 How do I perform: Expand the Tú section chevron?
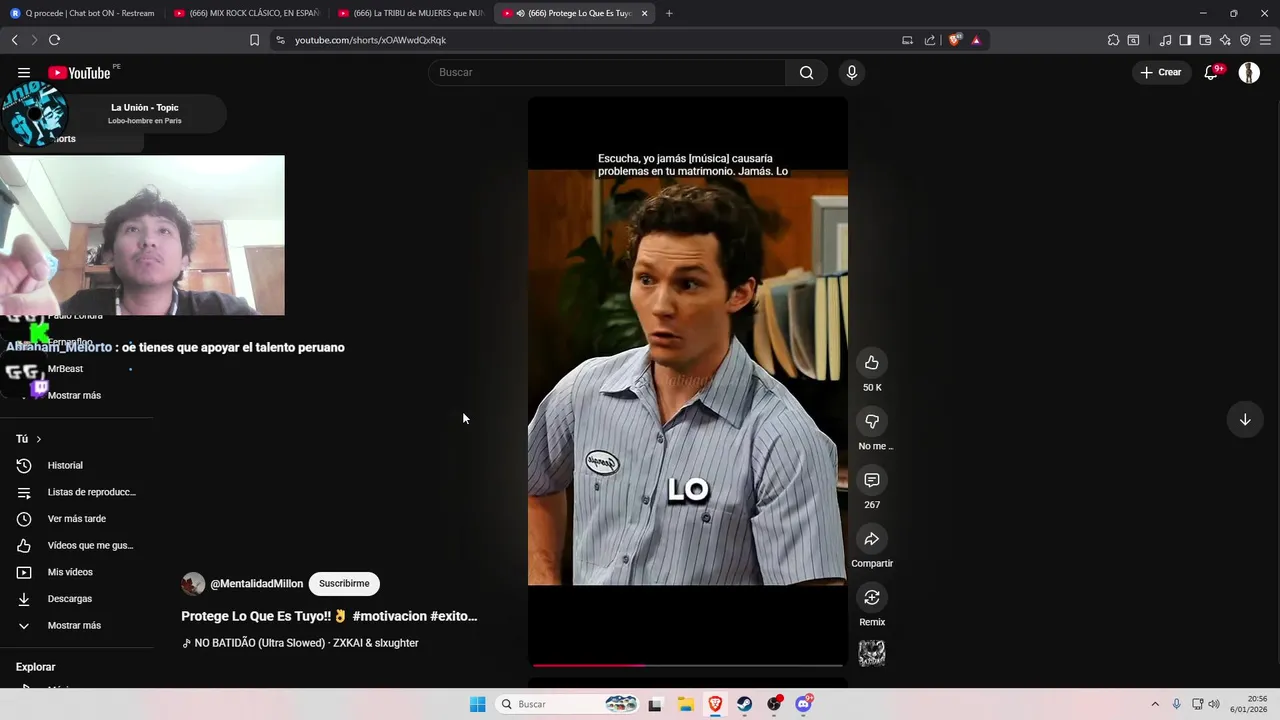click(39, 439)
